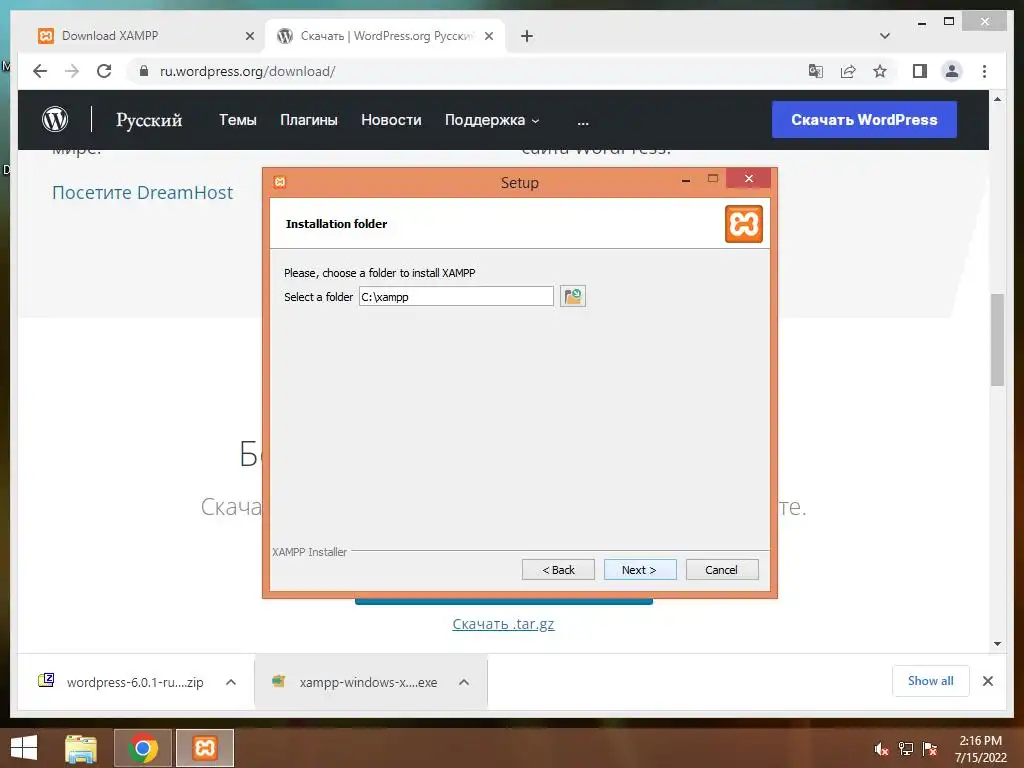Click the site lock icon
The height and width of the screenshot is (768, 1024).
(x=144, y=71)
